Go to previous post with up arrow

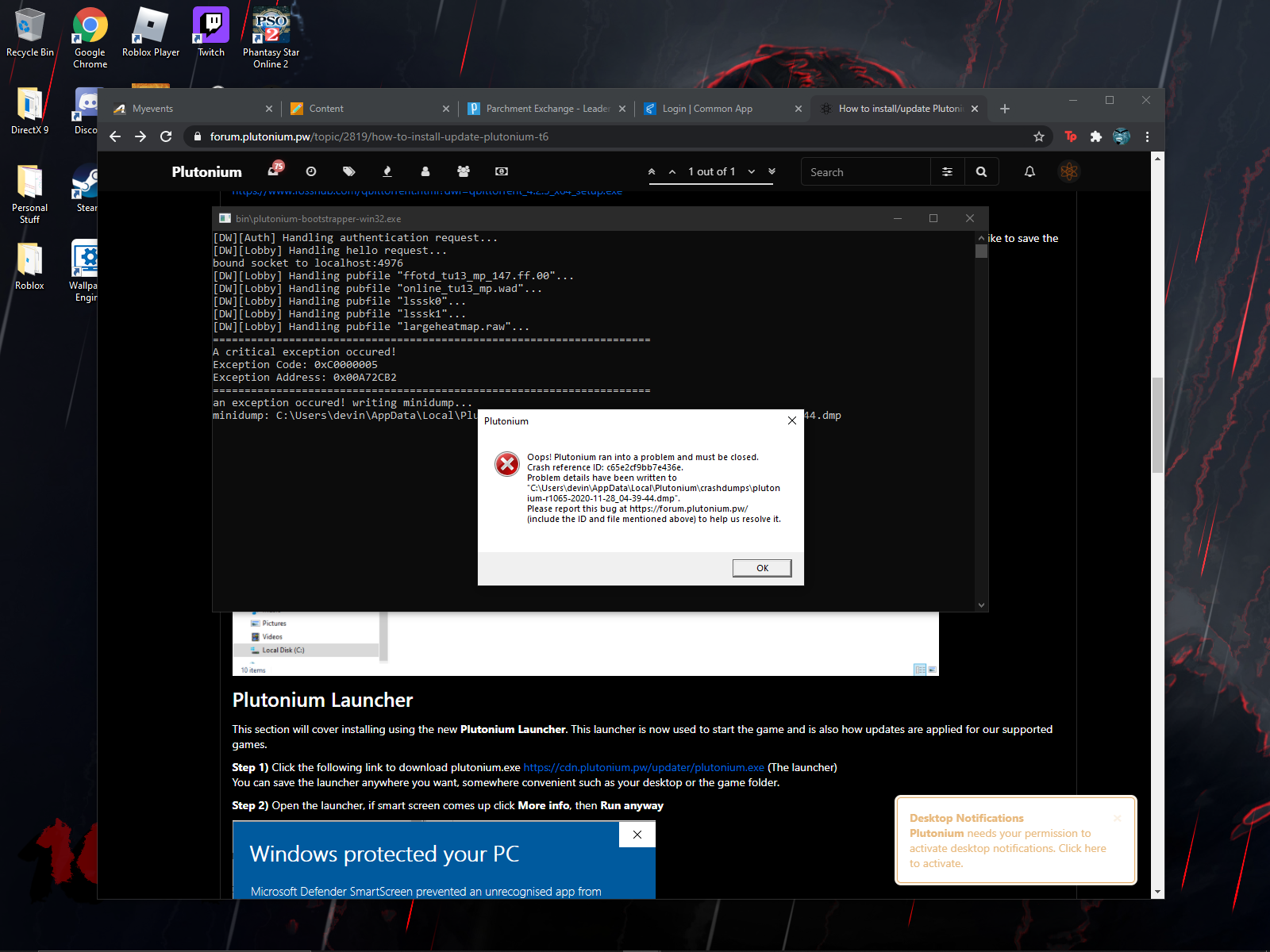coord(672,171)
